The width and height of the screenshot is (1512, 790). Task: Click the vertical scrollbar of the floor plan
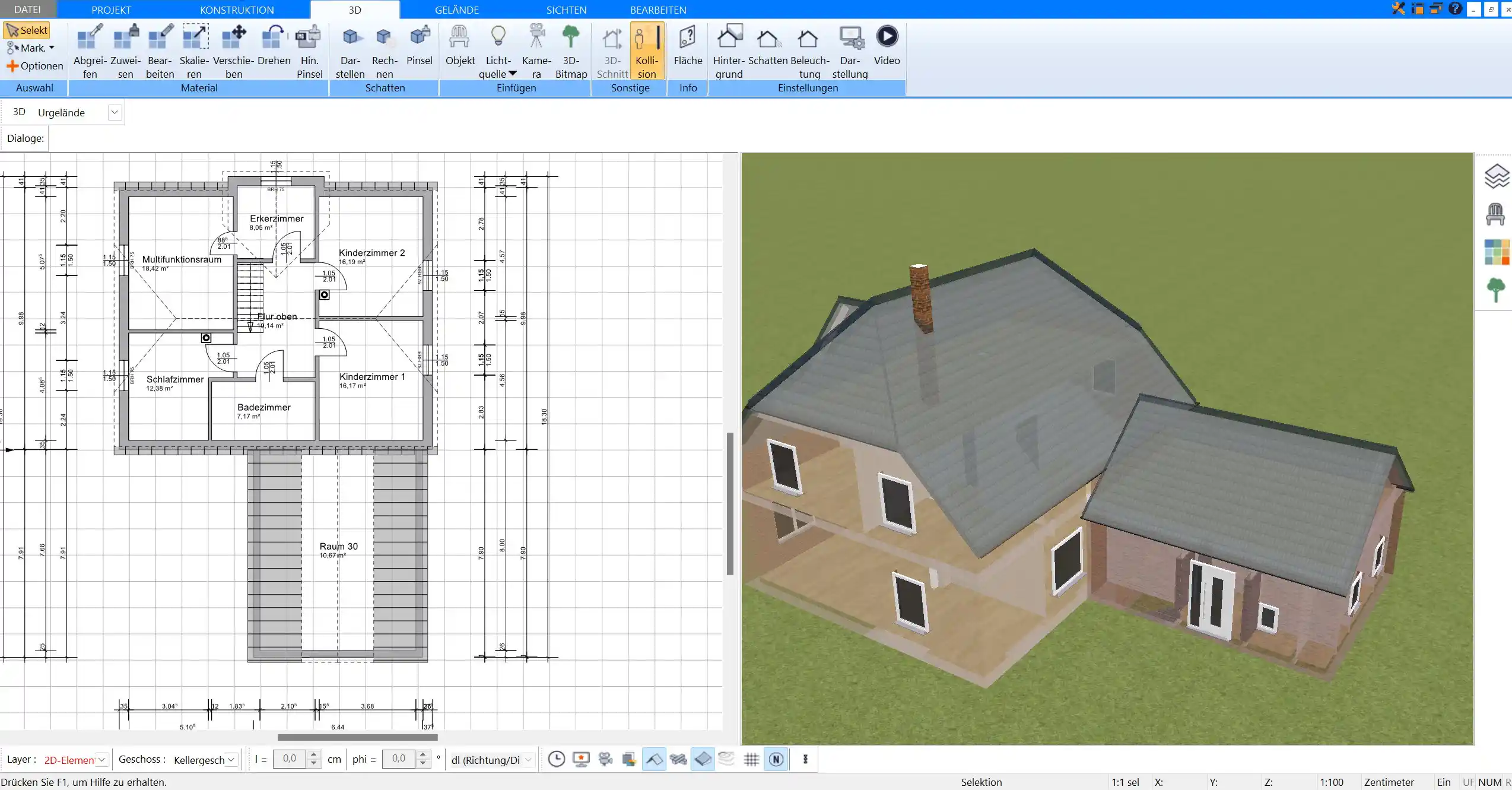point(730,504)
